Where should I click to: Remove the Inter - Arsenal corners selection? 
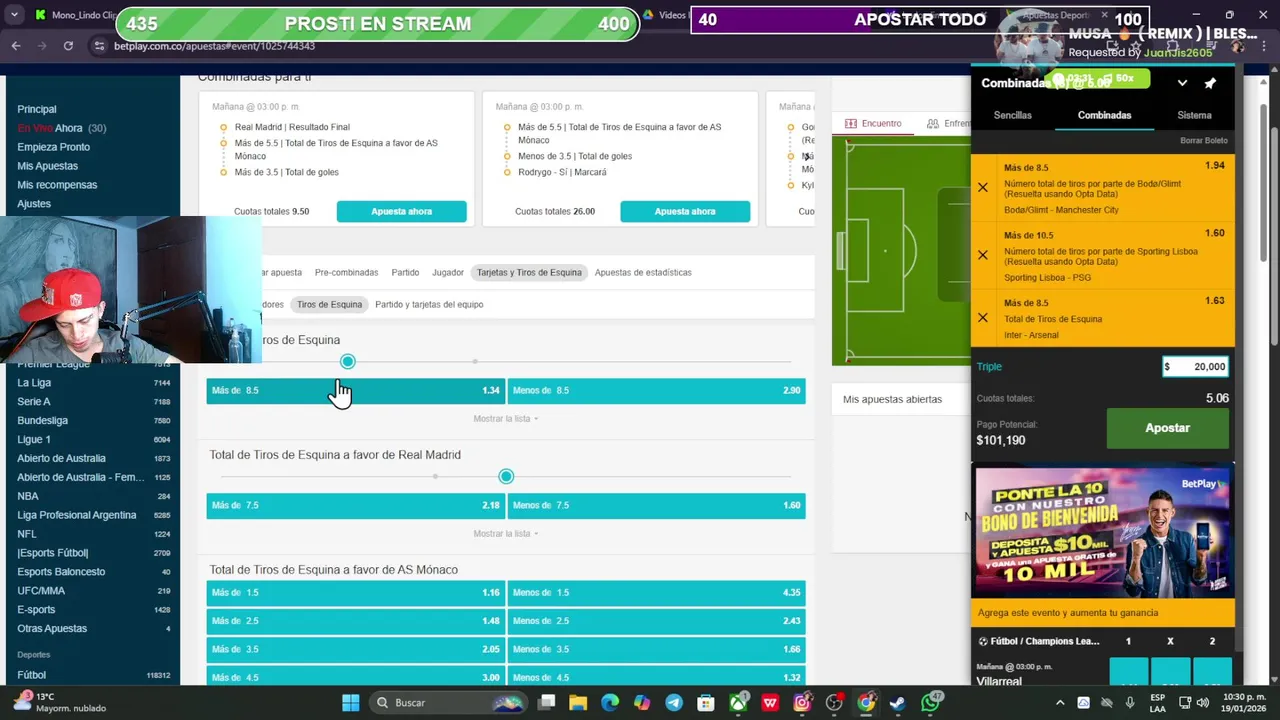tap(982, 317)
